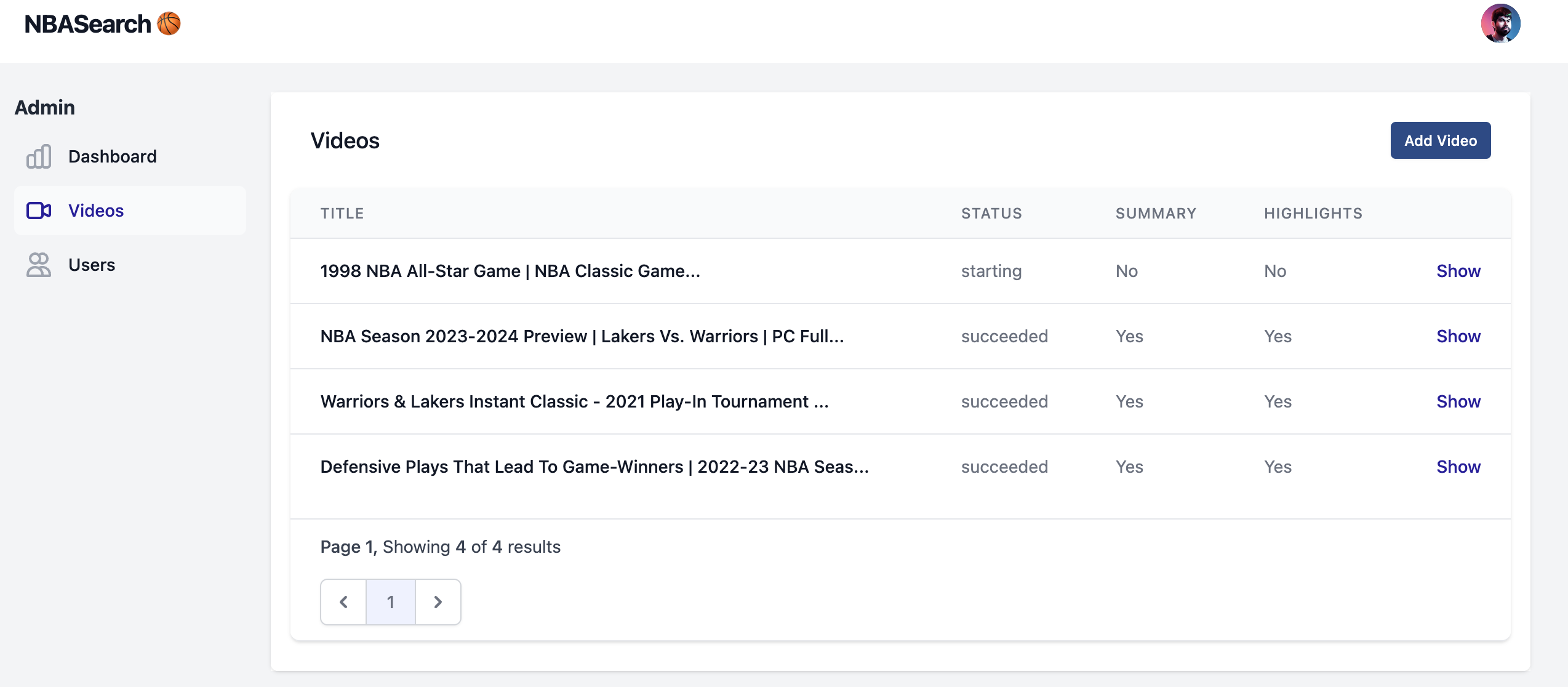Open the Dashboard menu item
Viewport: 1568px width, 687px height.
coord(112,156)
